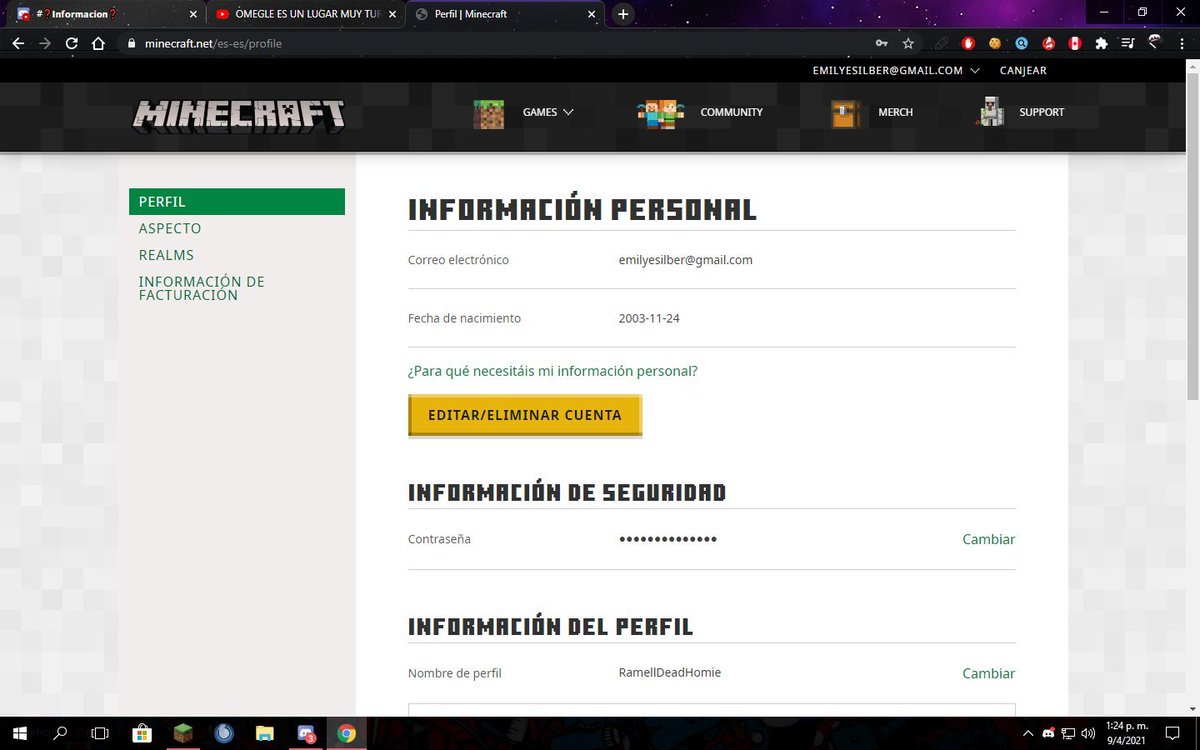This screenshot has height=750, width=1200.
Task: Click the taskbar search magnifier
Action: (x=60, y=734)
